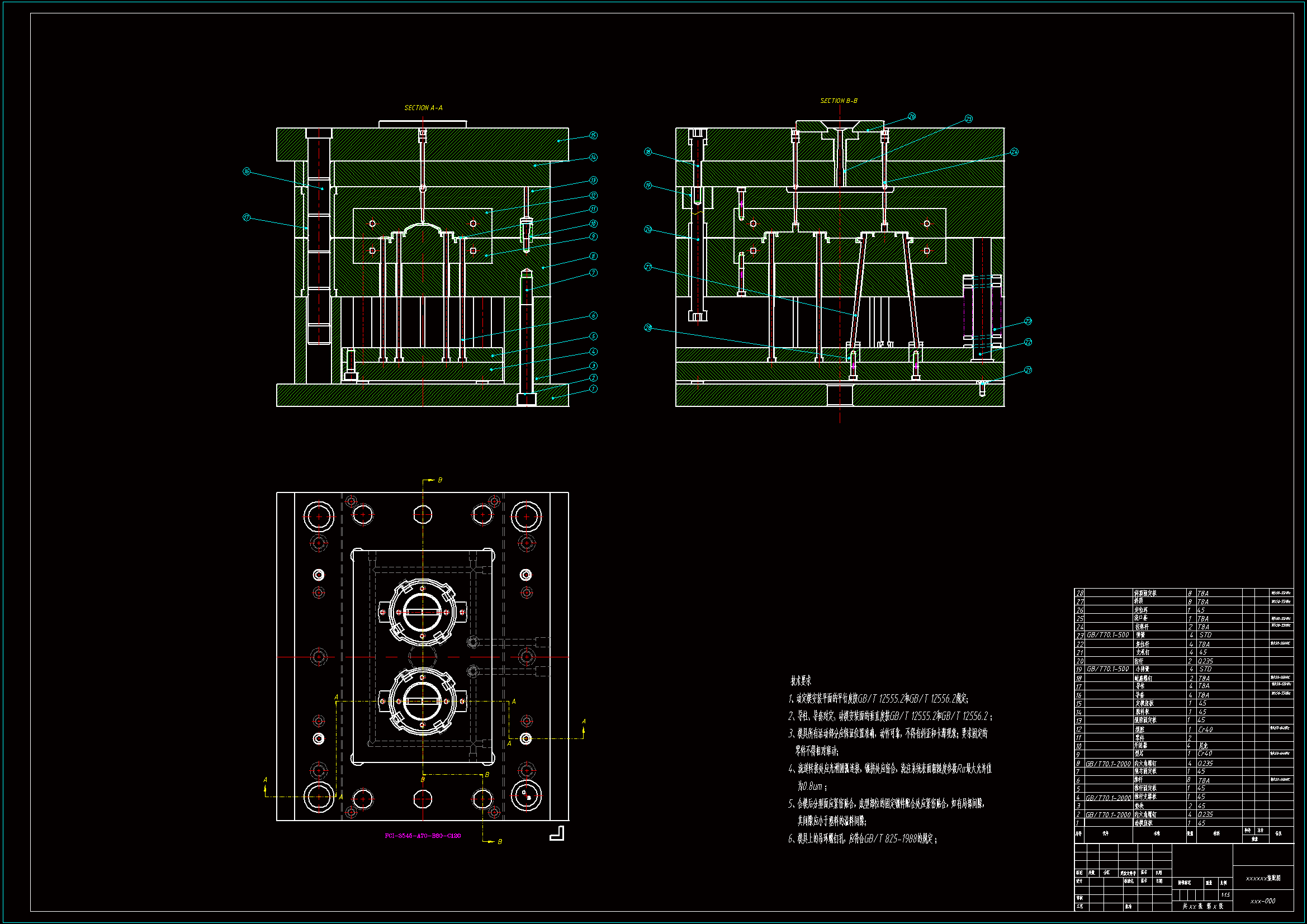
Task: Click the SECTION A-A title text
Action: click(x=423, y=107)
